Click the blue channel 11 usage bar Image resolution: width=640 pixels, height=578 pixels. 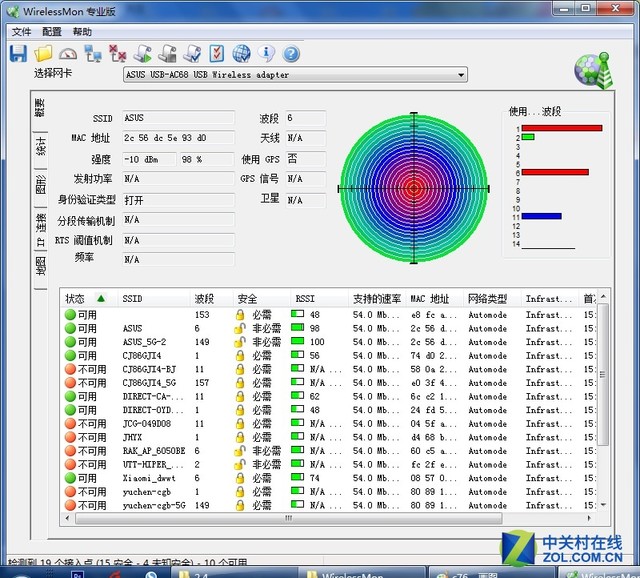point(542,216)
